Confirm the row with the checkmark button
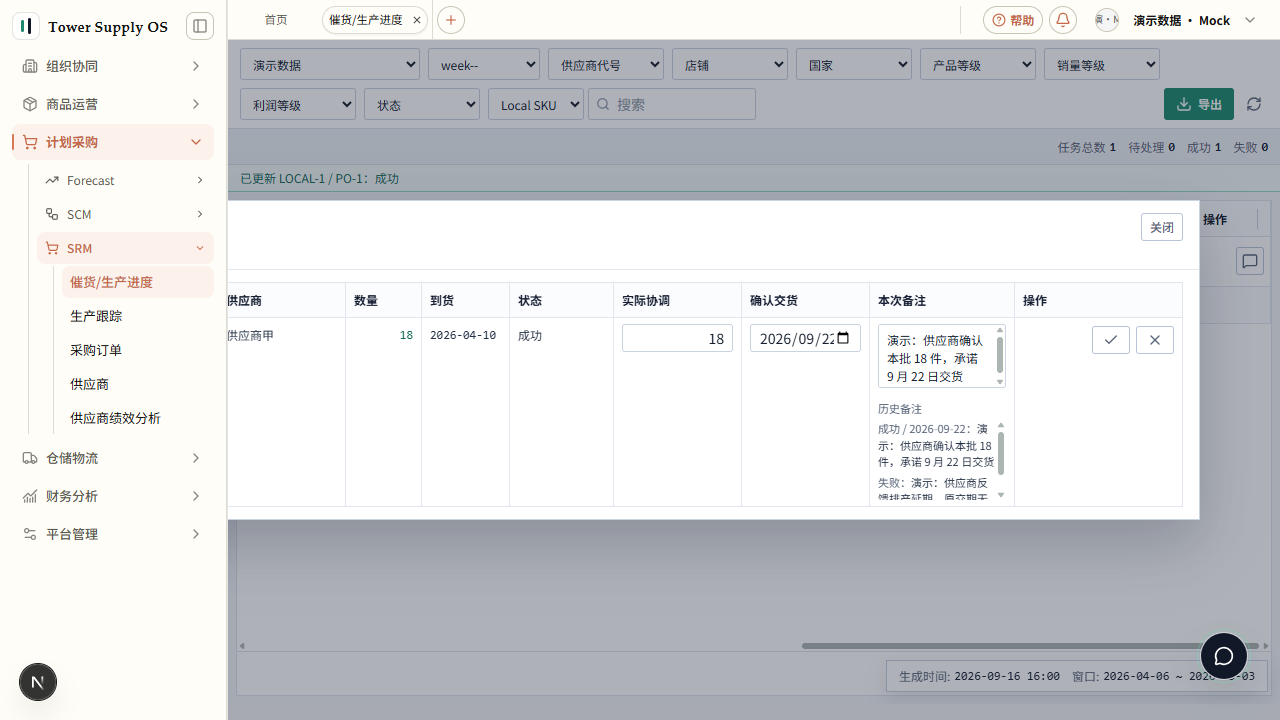Image resolution: width=1280 pixels, height=720 pixels. [1111, 340]
